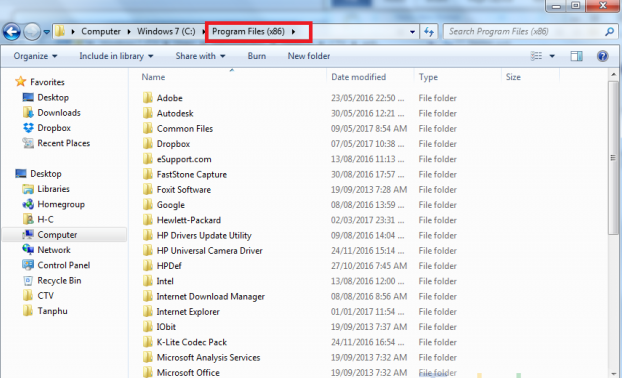Sort by the Name column header

(x=153, y=77)
